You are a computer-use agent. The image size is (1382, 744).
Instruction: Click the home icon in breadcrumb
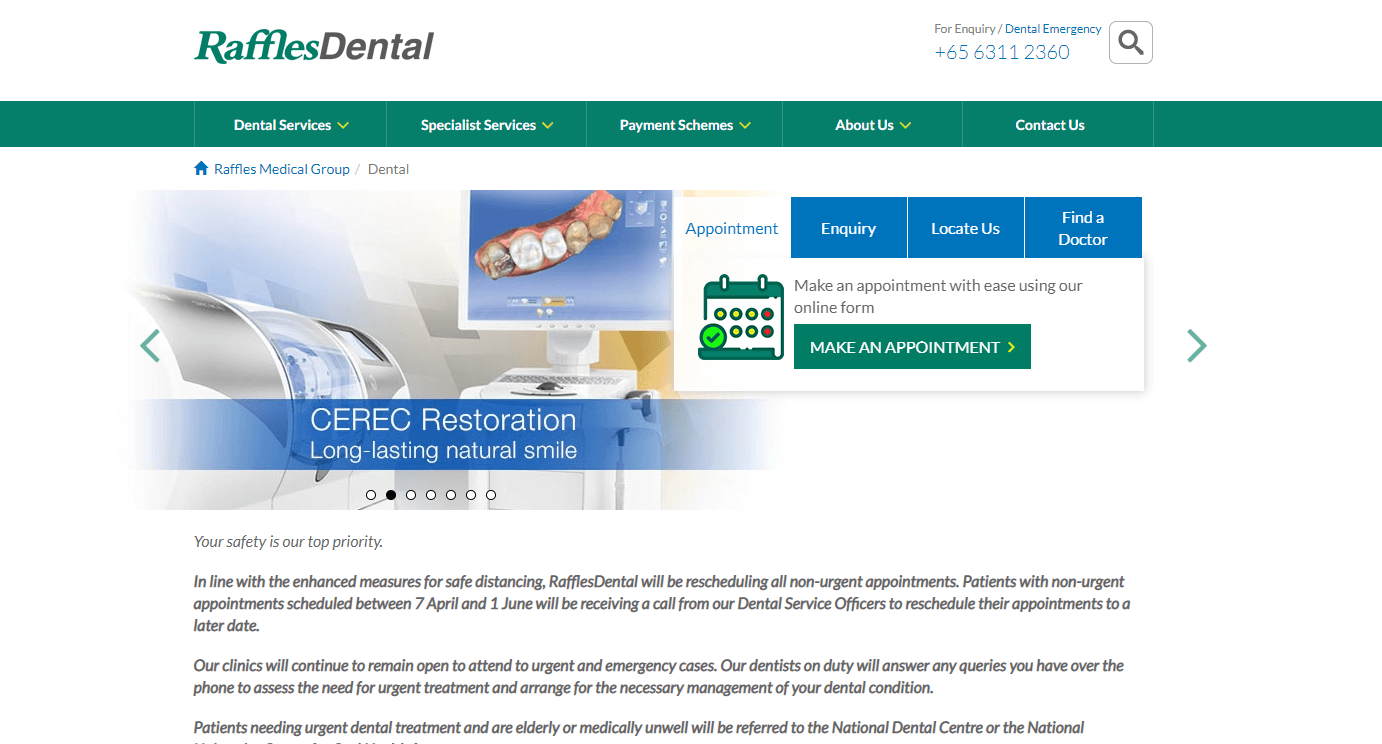pyautogui.click(x=201, y=168)
